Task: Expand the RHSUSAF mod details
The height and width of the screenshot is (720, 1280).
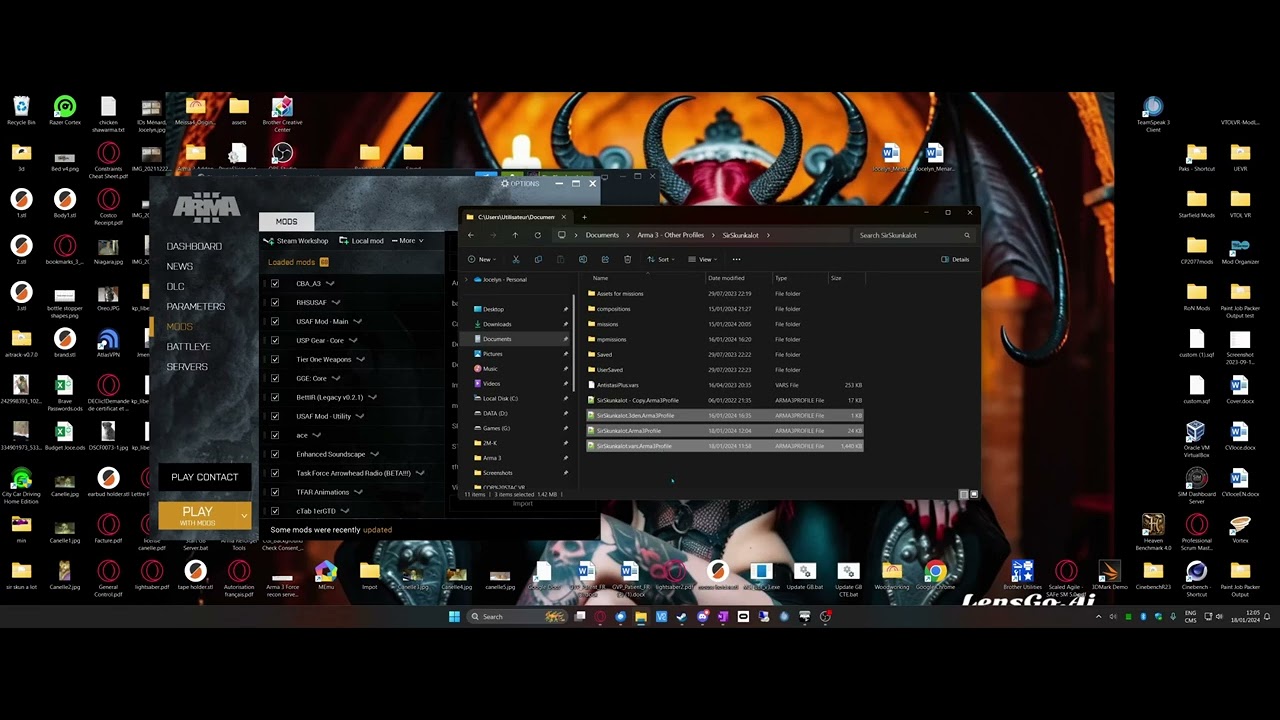Action: [336, 303]
